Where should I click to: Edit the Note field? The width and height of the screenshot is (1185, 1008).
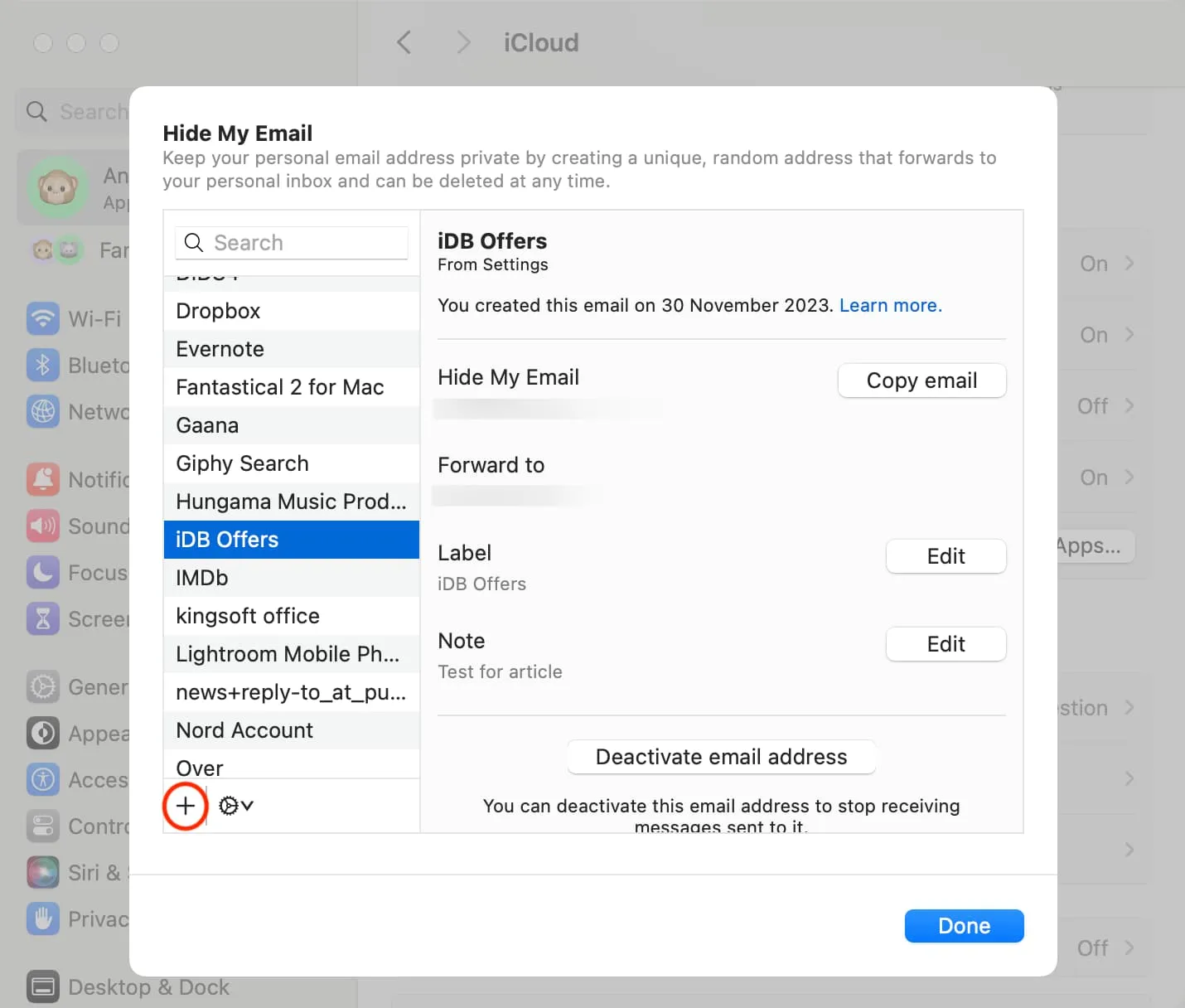[x=946, y=644]
